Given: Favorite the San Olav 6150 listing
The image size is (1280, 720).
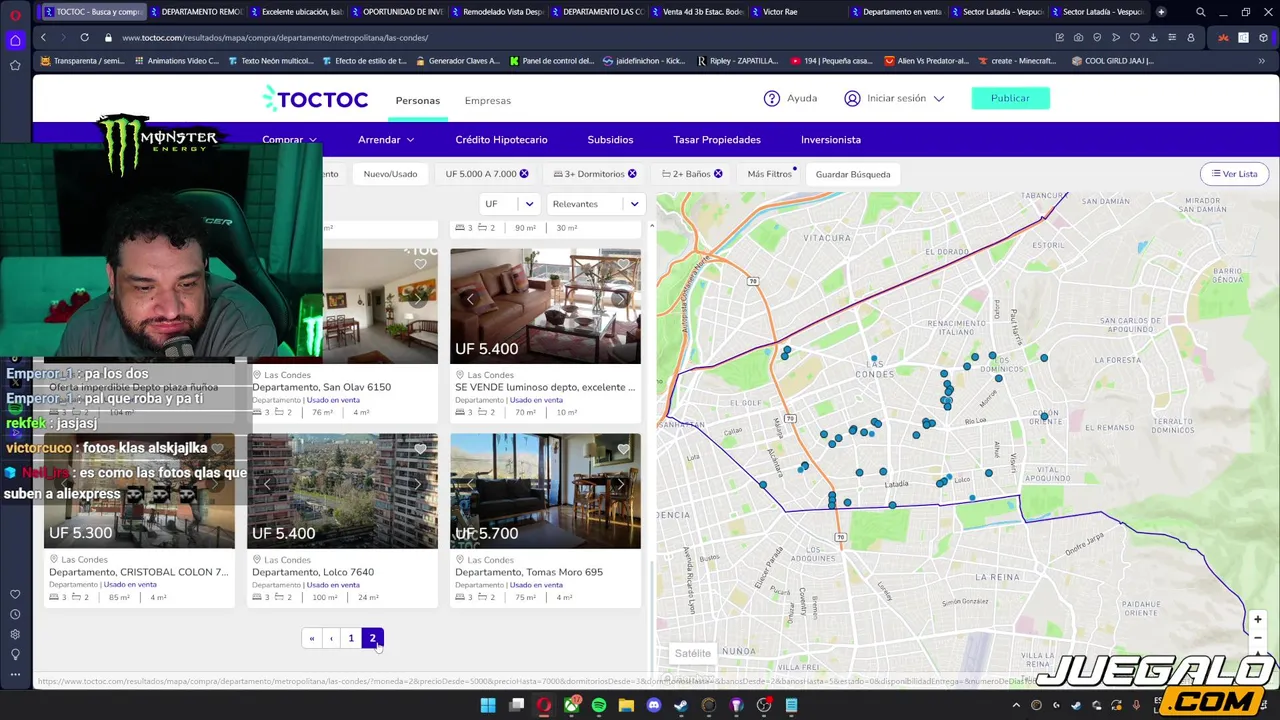Looking at the screenshot, I should tap(421, 265).
